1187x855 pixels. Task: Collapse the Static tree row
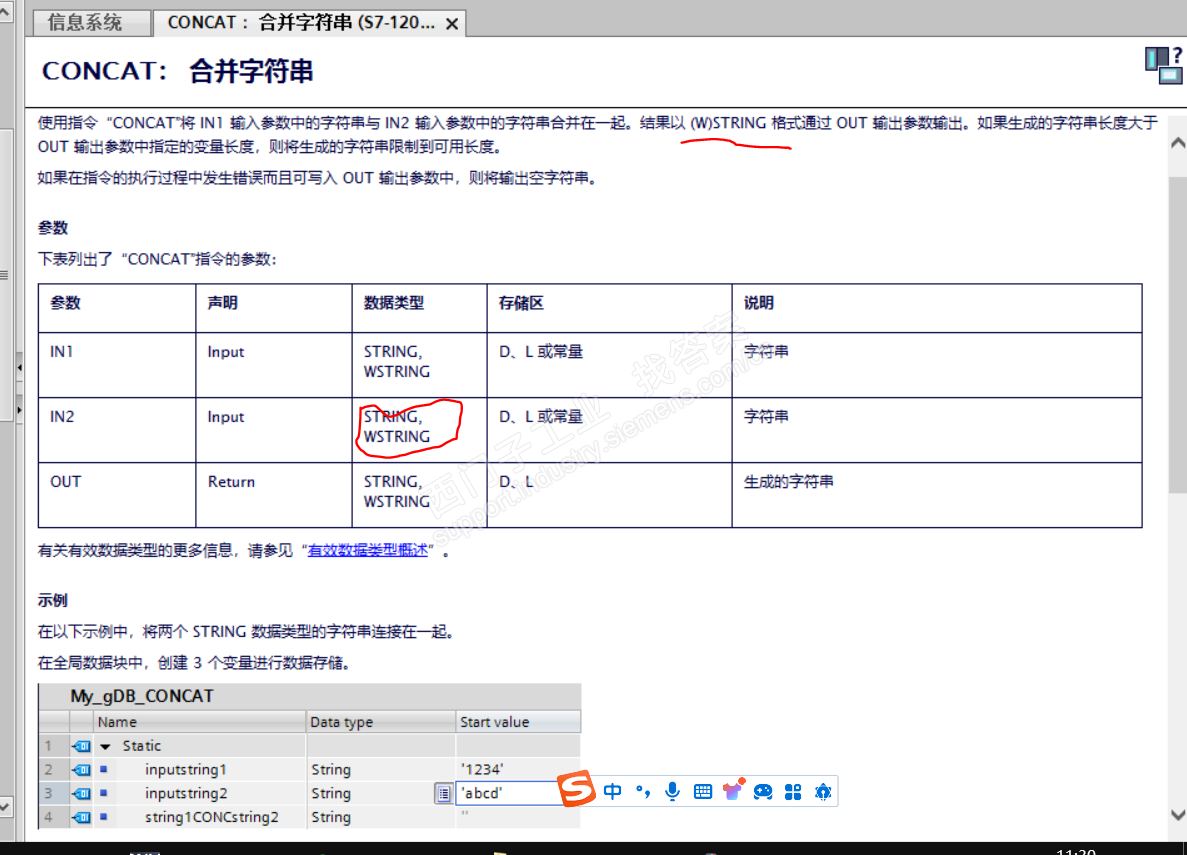[105, 747]
